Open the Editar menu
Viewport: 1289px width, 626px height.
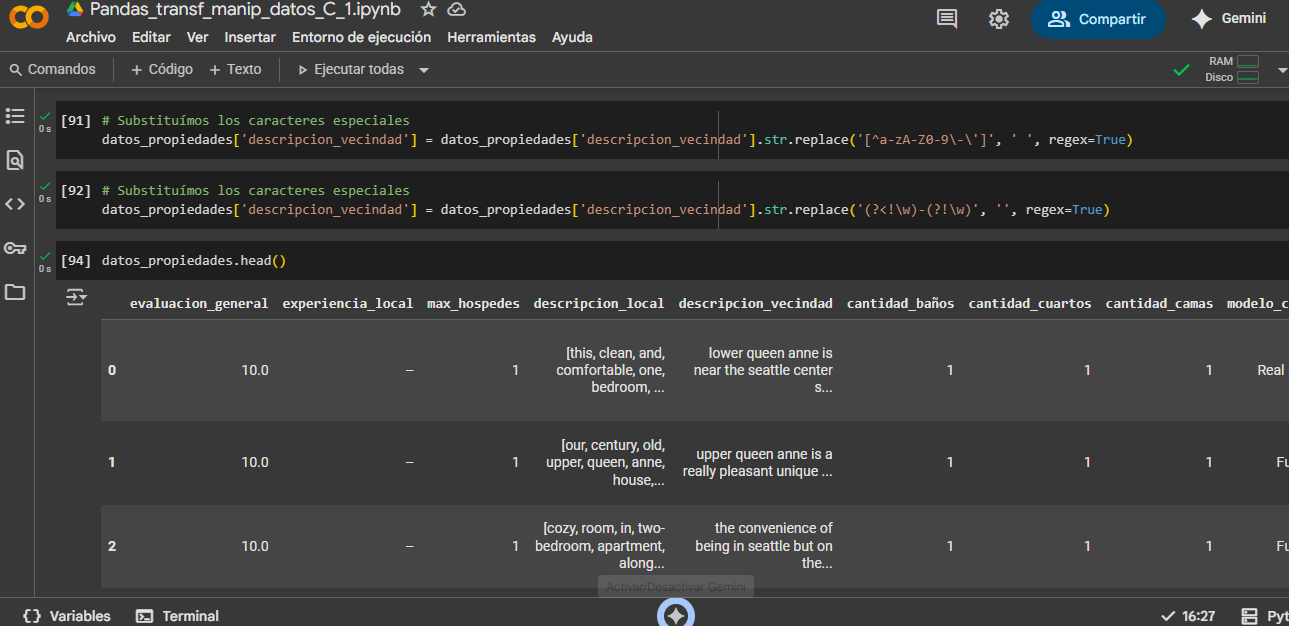click(151, 37)
